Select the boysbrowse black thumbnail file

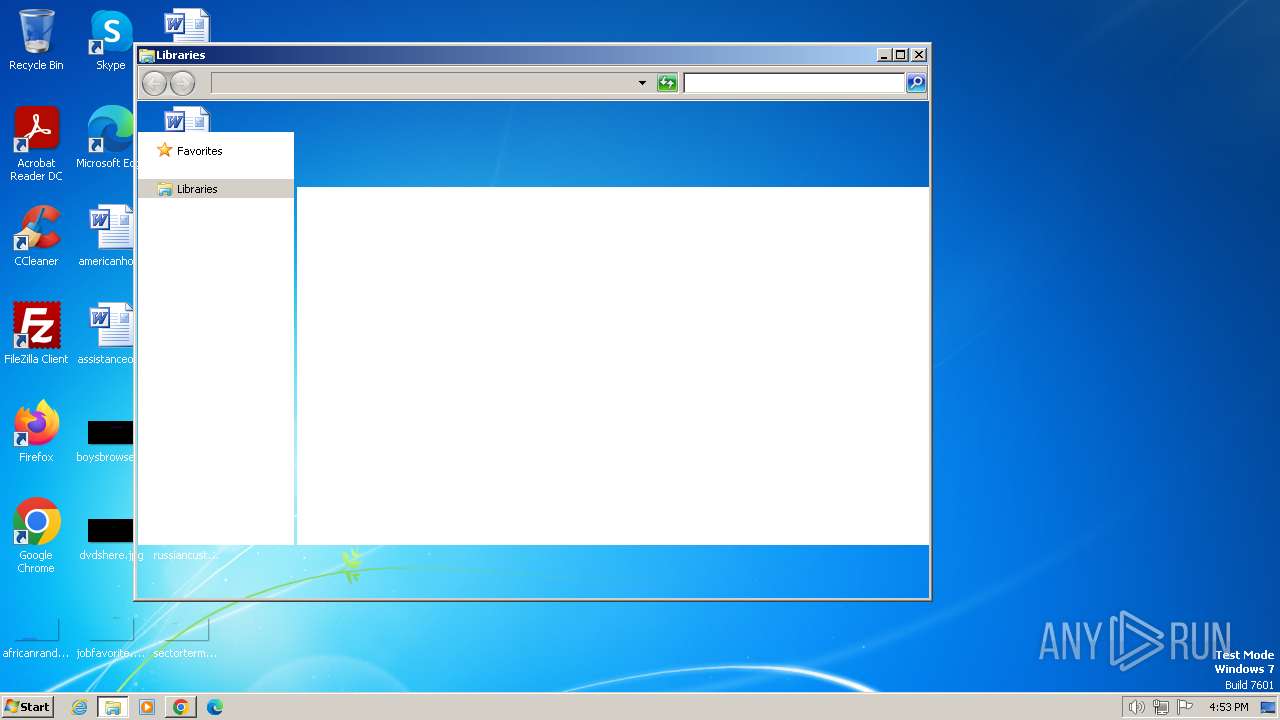point(107,440)
